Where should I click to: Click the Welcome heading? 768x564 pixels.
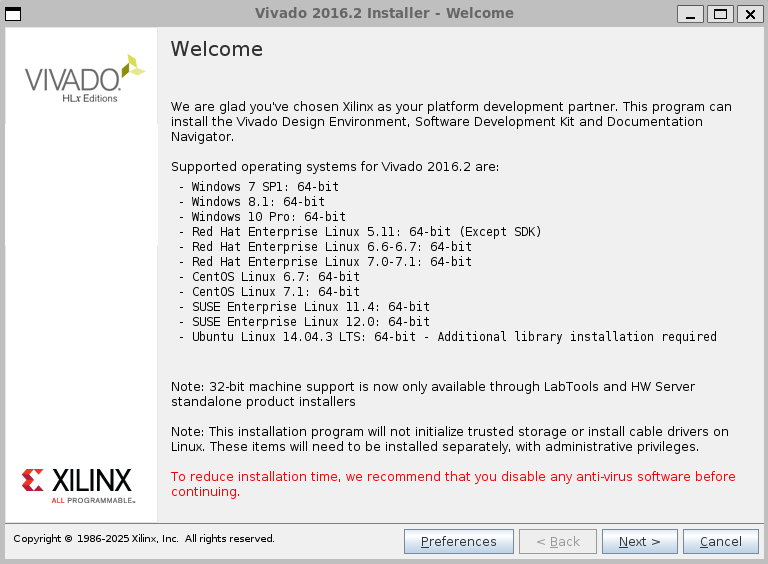pos(217,49)
